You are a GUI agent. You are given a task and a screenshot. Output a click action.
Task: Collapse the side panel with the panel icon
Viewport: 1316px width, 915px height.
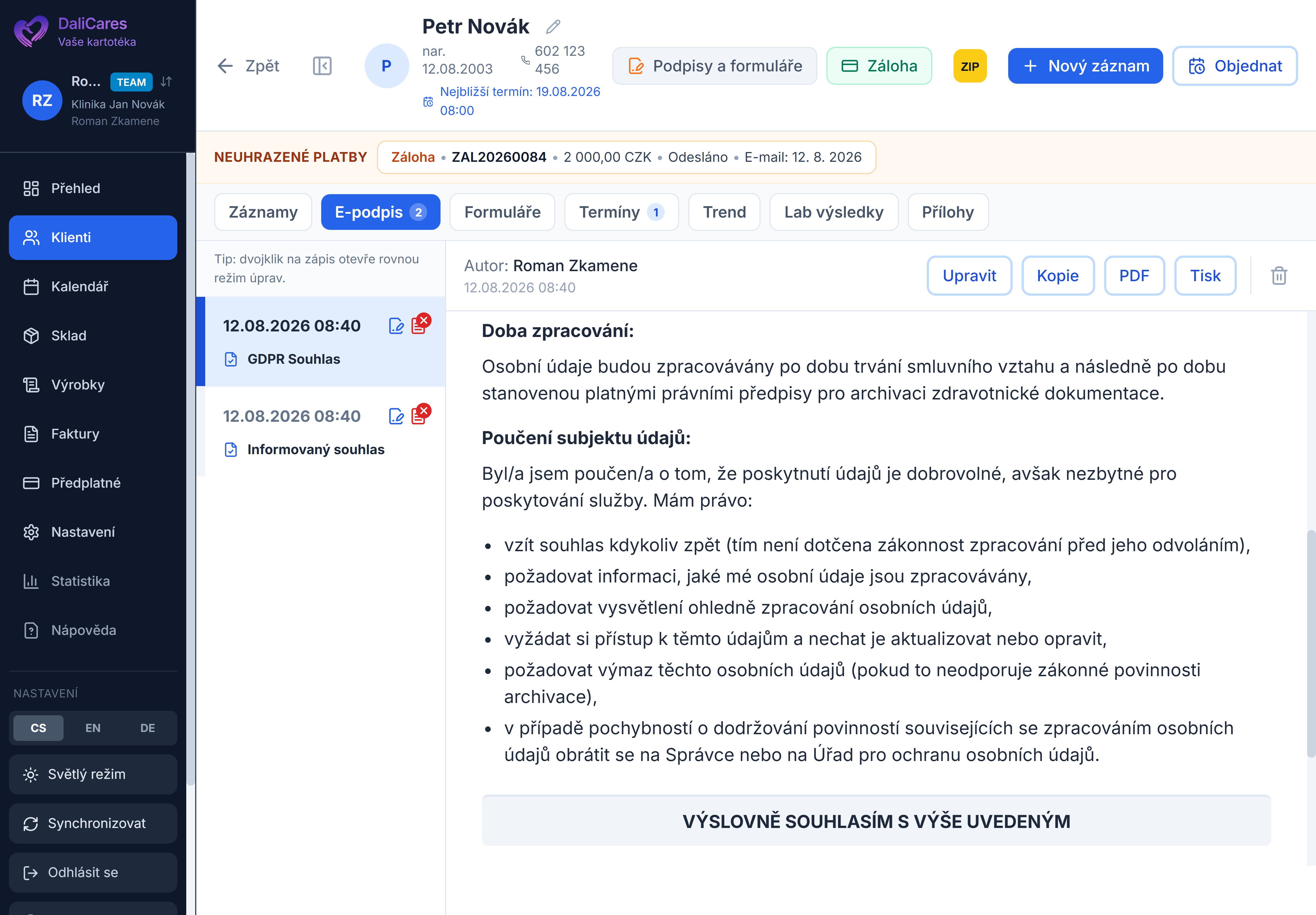[x=322, y=66]
